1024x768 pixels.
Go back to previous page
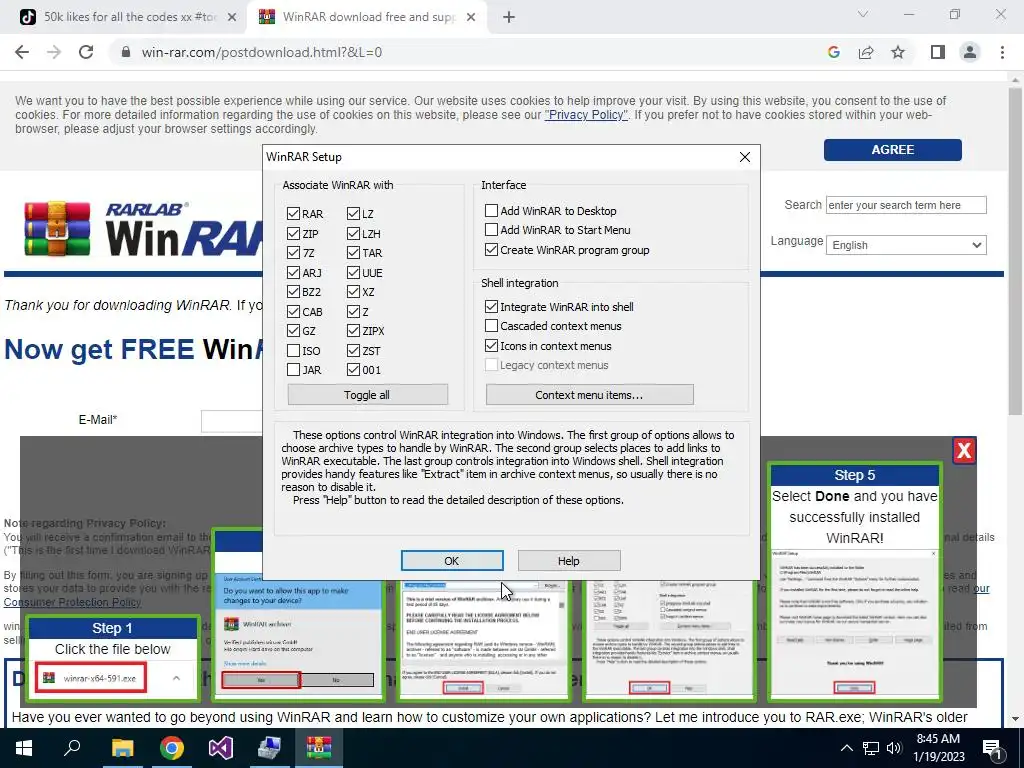pos(22,52)
